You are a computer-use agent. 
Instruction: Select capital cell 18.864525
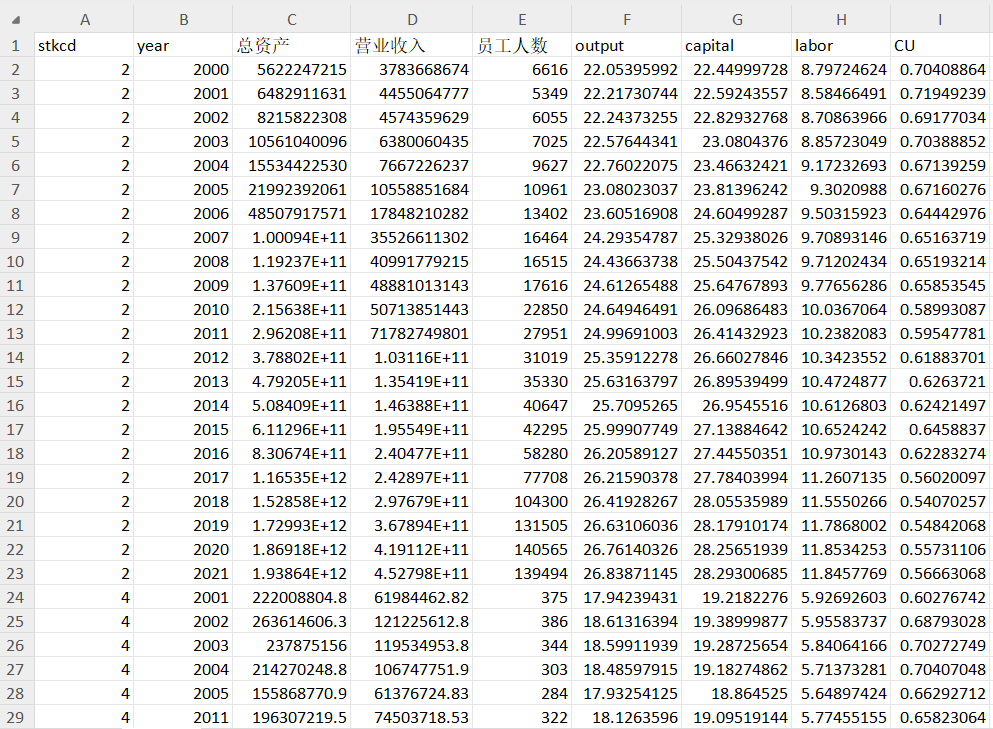(737, 694)
